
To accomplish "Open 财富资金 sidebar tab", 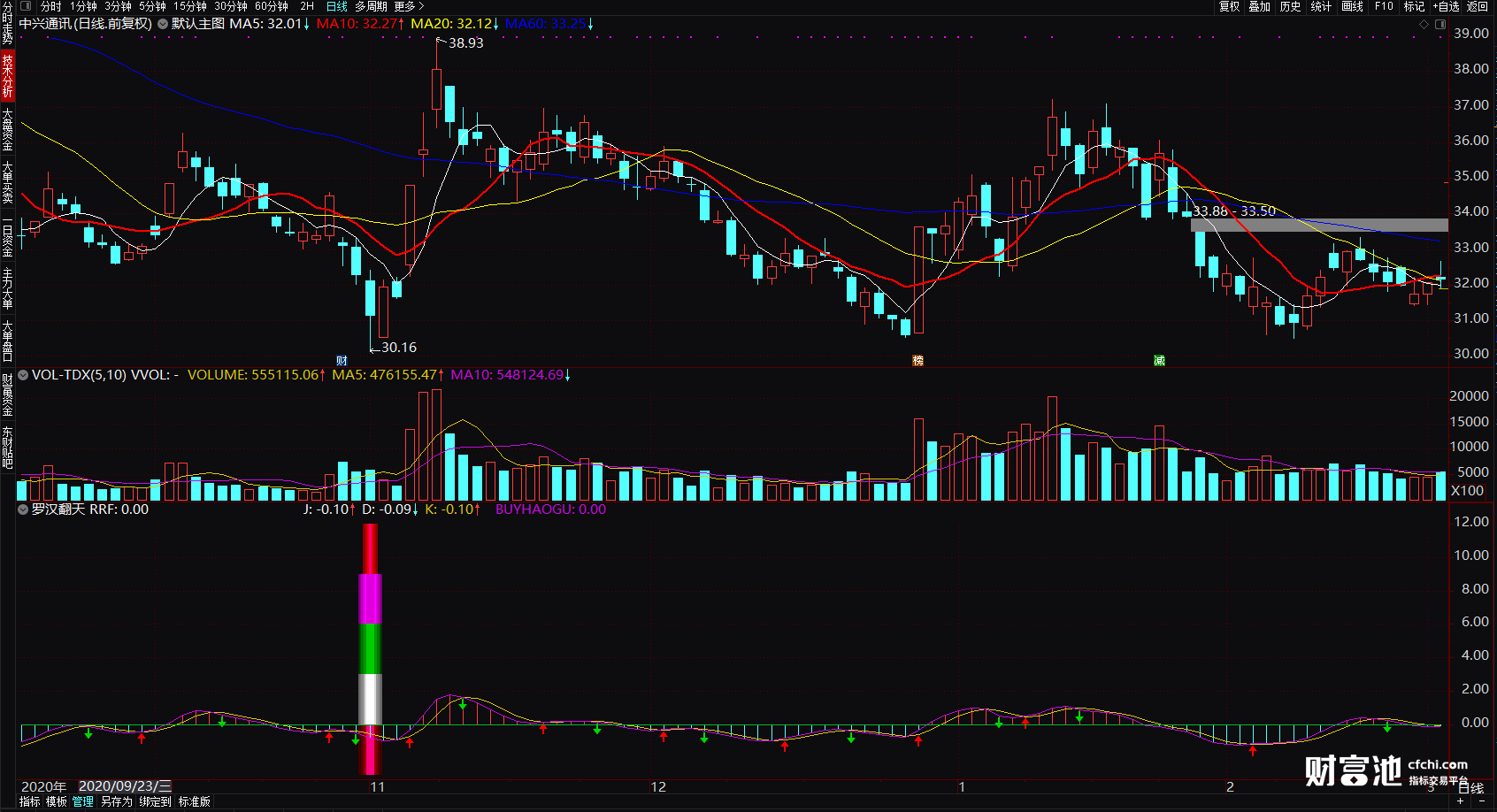I will pyautogui.click(x=7, y=395).
